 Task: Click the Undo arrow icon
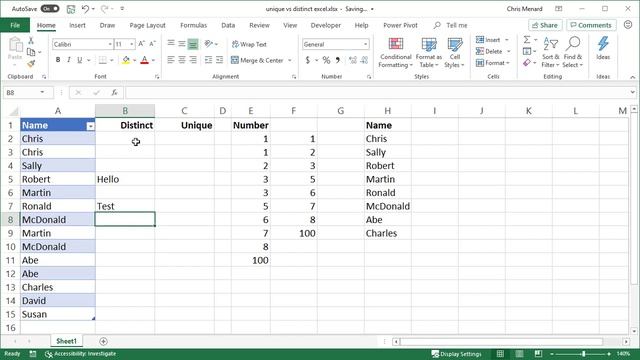tap(85, 9)
